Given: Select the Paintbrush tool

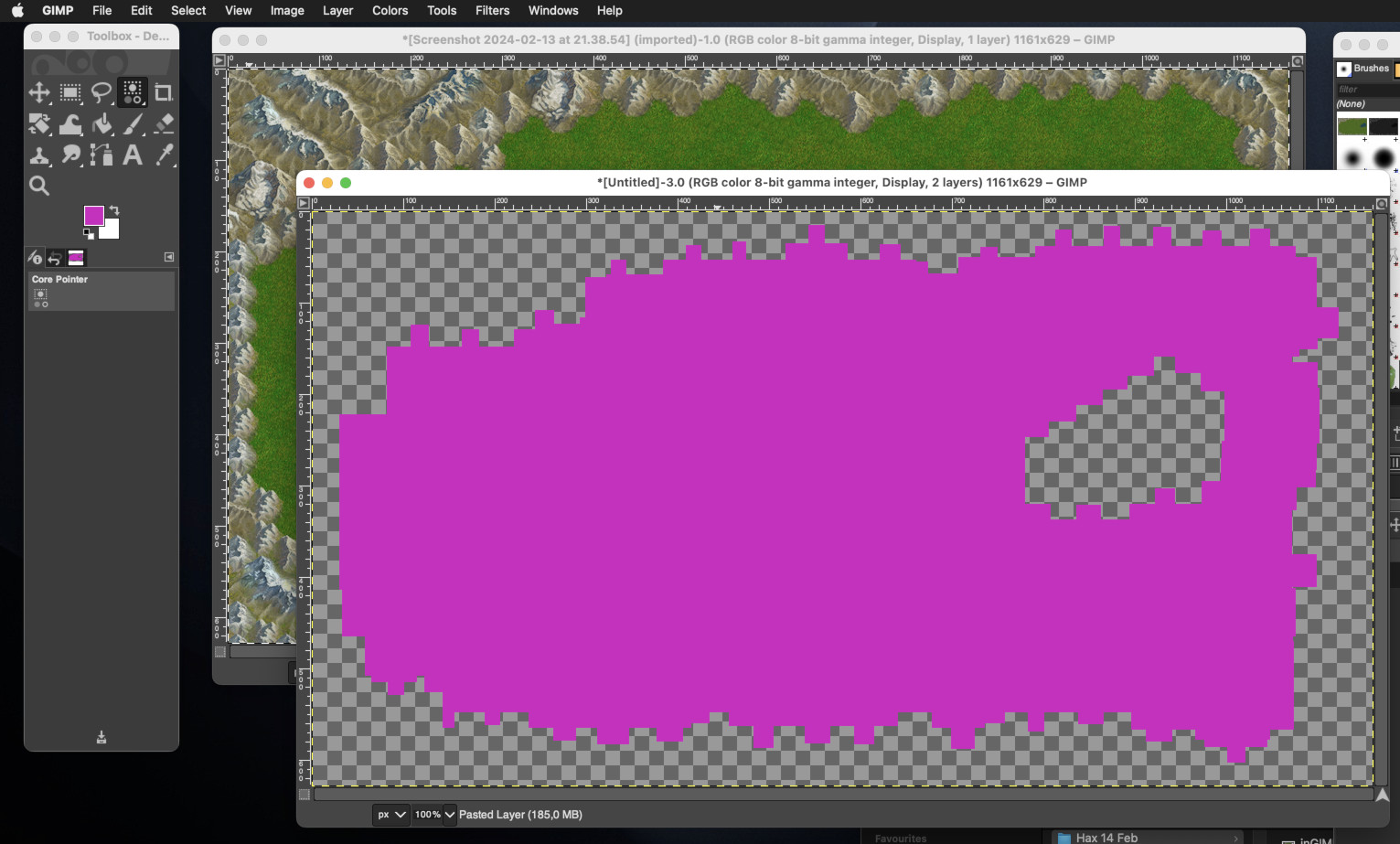Looking at the screenshot, I should [x=133, y=123].
